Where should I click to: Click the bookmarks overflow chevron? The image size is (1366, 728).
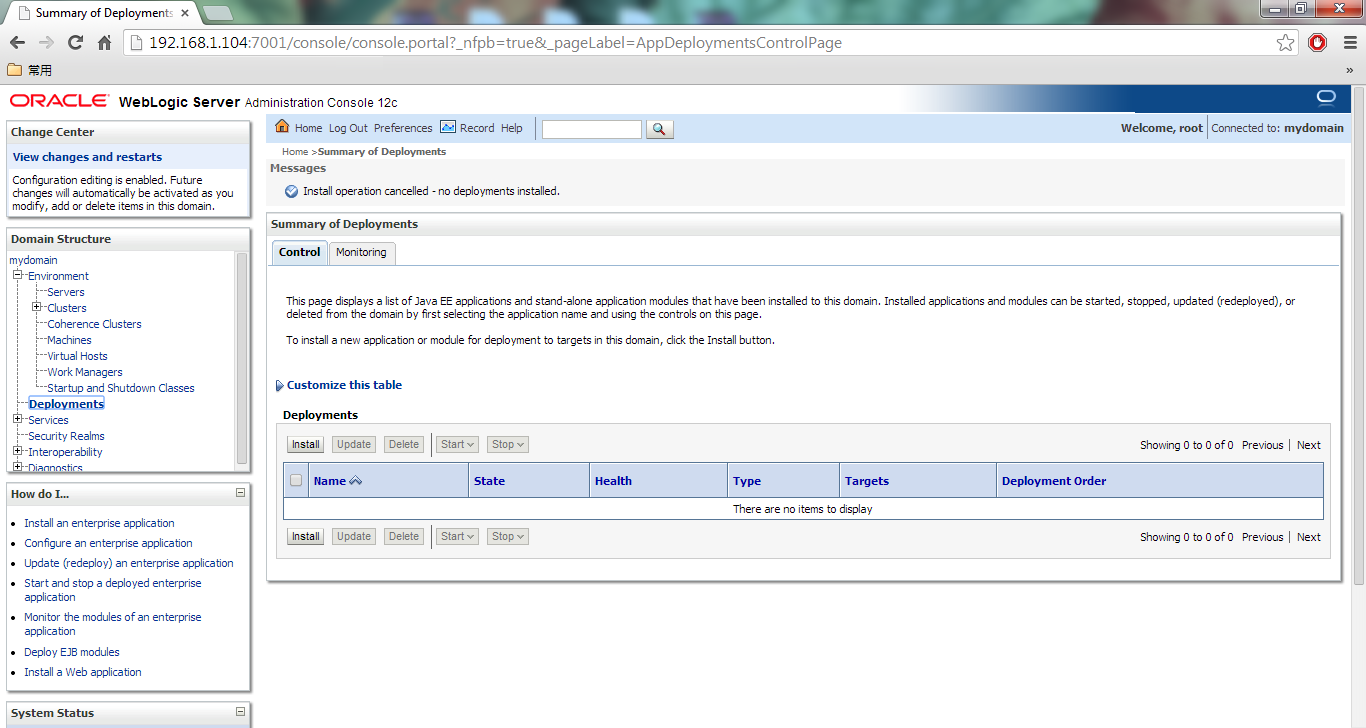point(1349,71)
